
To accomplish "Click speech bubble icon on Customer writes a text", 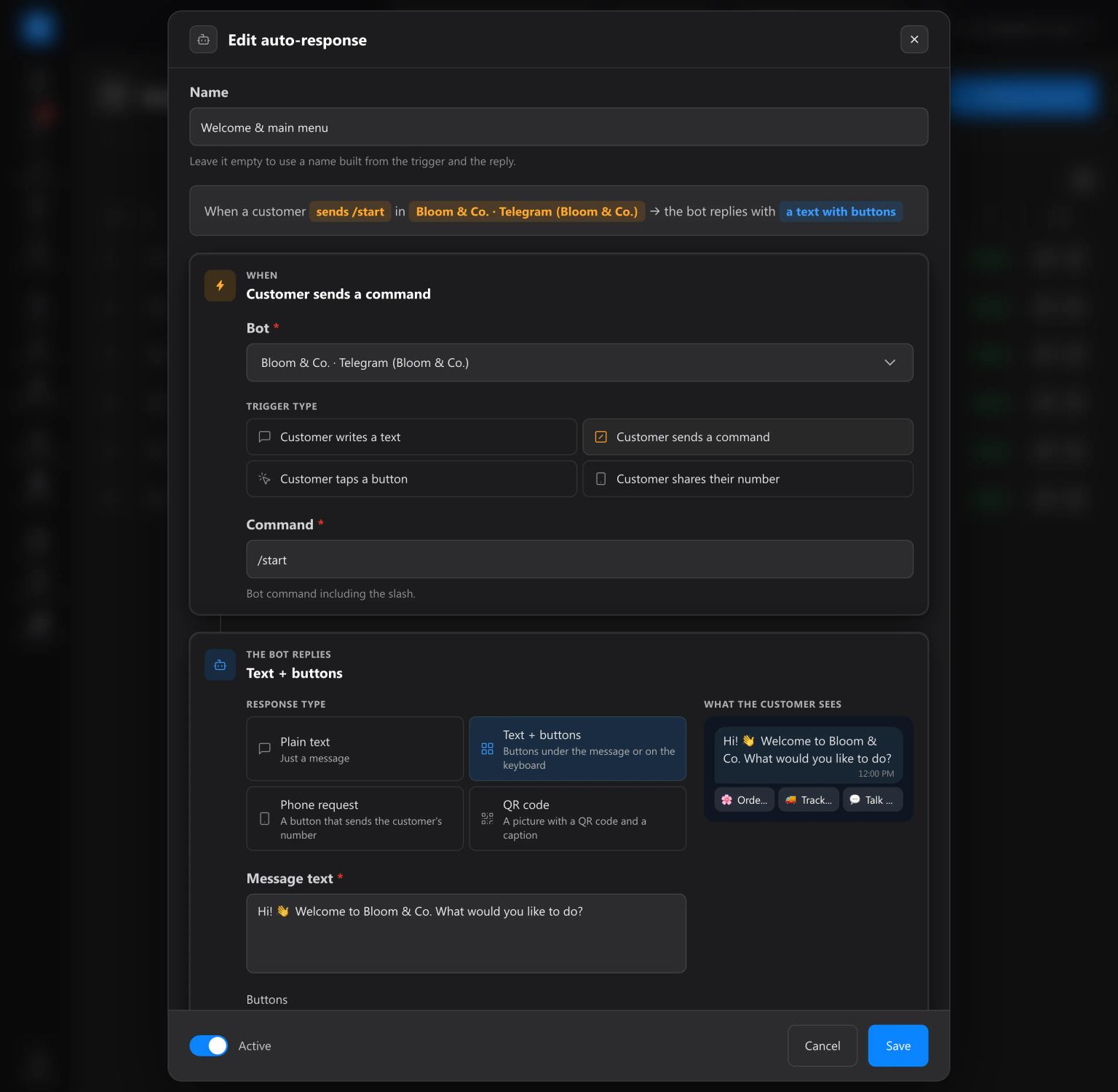I will point(265,437).
